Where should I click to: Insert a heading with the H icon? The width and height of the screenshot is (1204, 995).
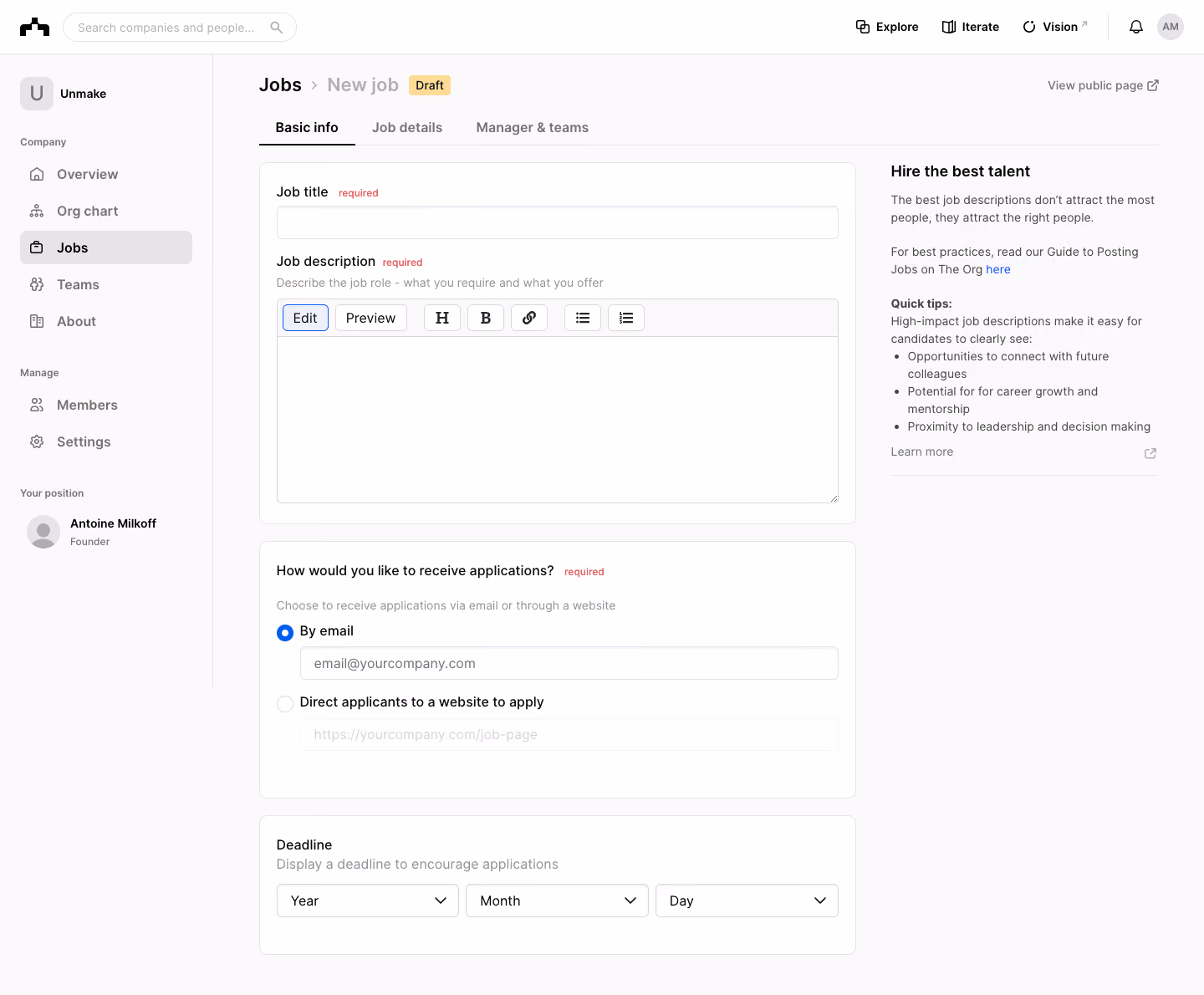click(x=442, y=318)
